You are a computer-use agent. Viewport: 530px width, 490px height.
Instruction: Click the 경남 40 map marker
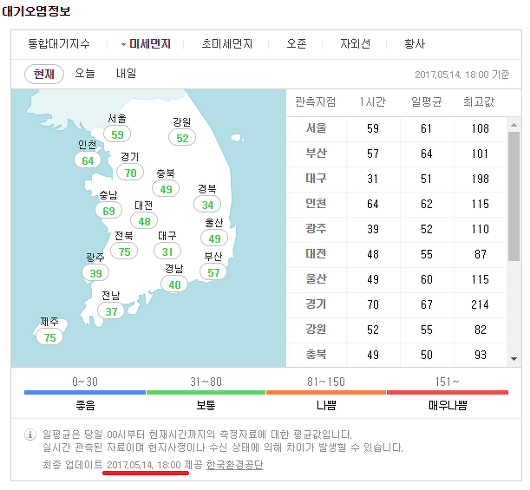pyautogui.click(x=174, y=285)
